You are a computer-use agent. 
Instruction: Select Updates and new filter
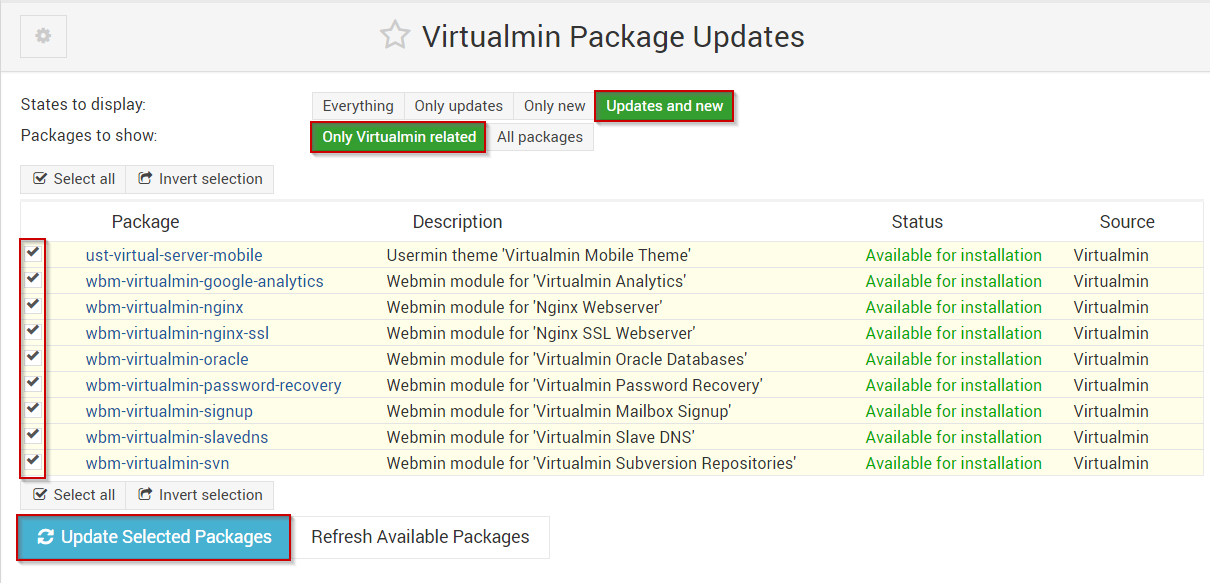tap(665, 106)
